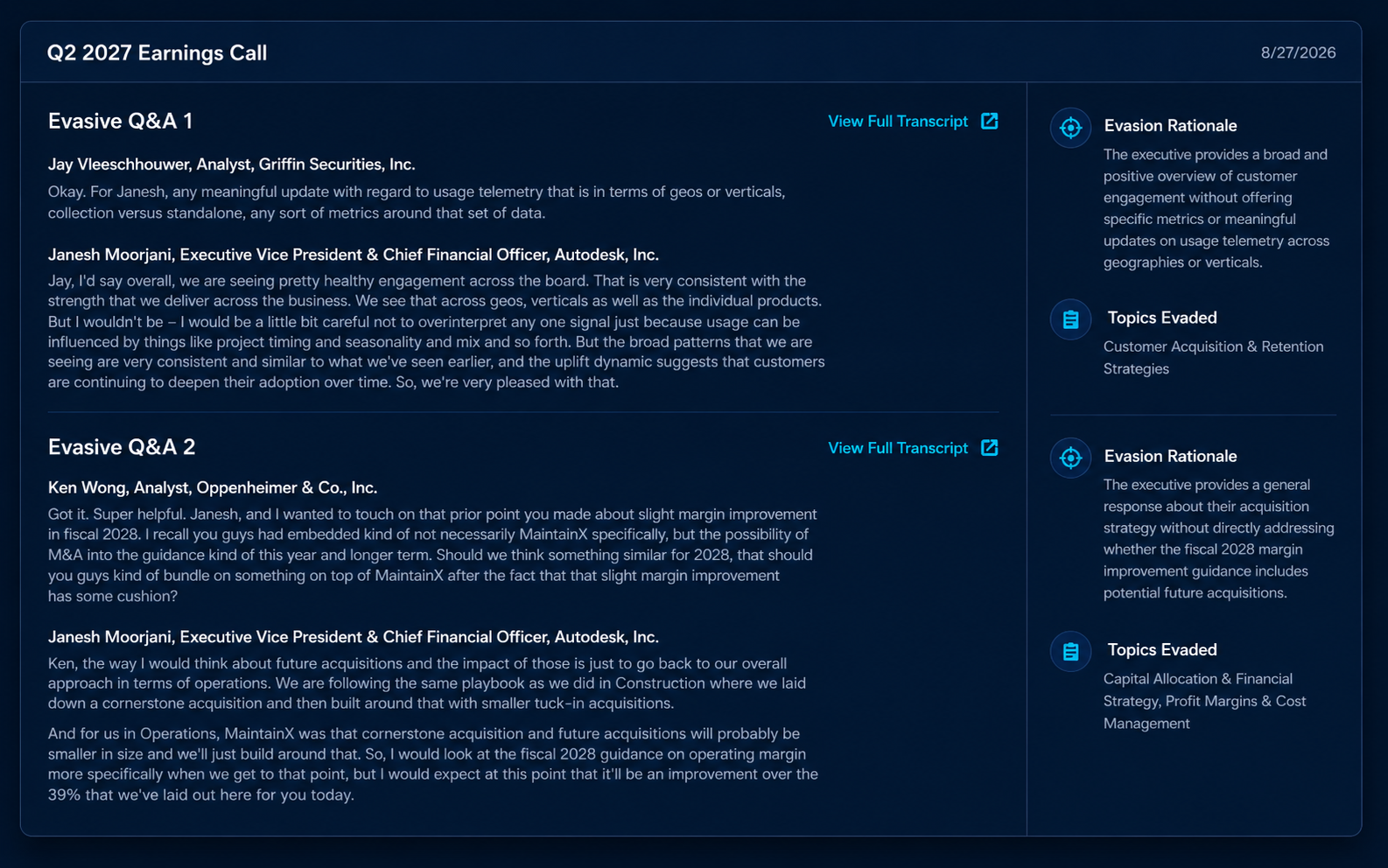Click analyst name Ken Wong, Oppenheimer & Co.
This screenshot has height=868, width=1388.
tap(213, 487)
